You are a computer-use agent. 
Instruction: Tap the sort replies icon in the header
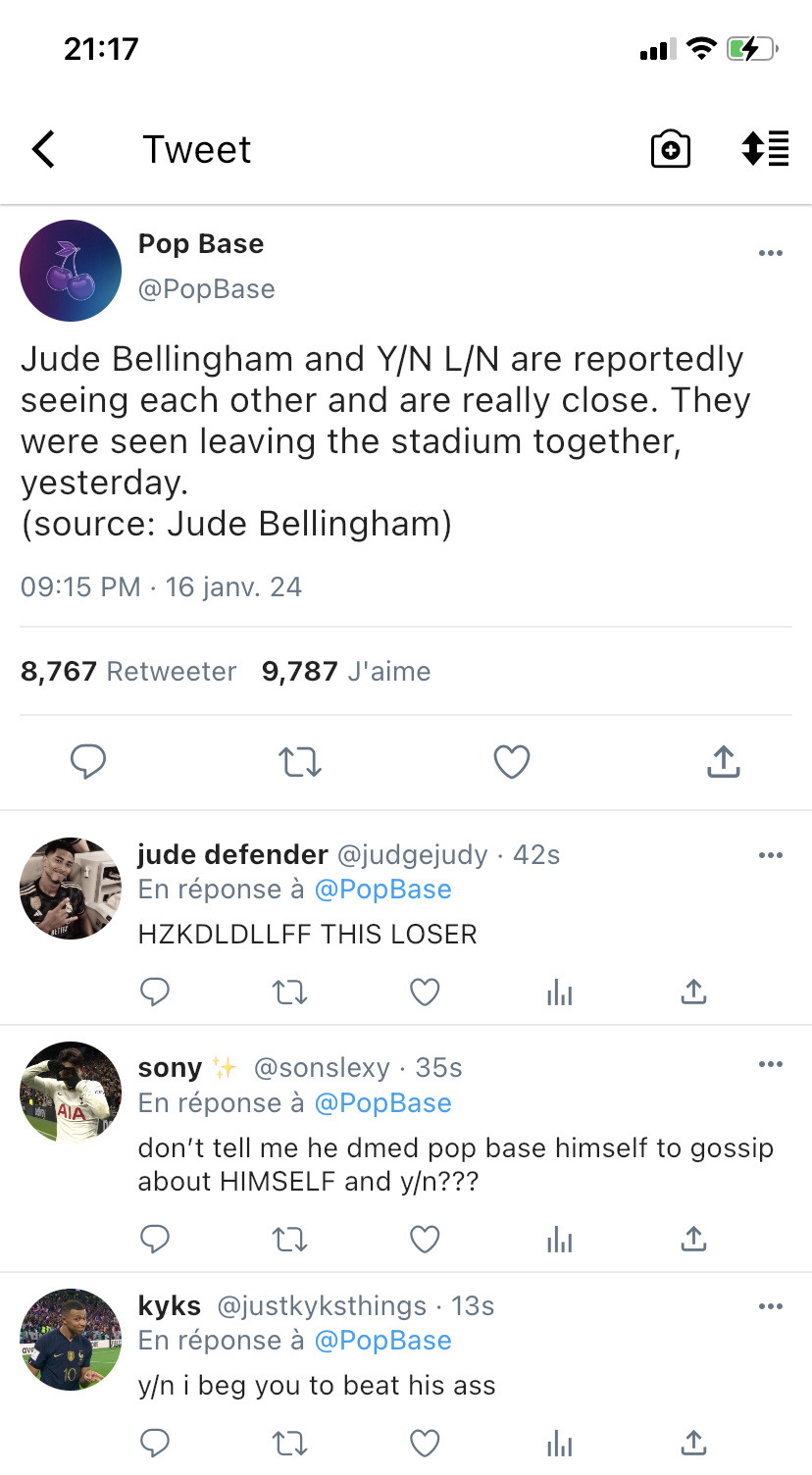pos(765,149)
